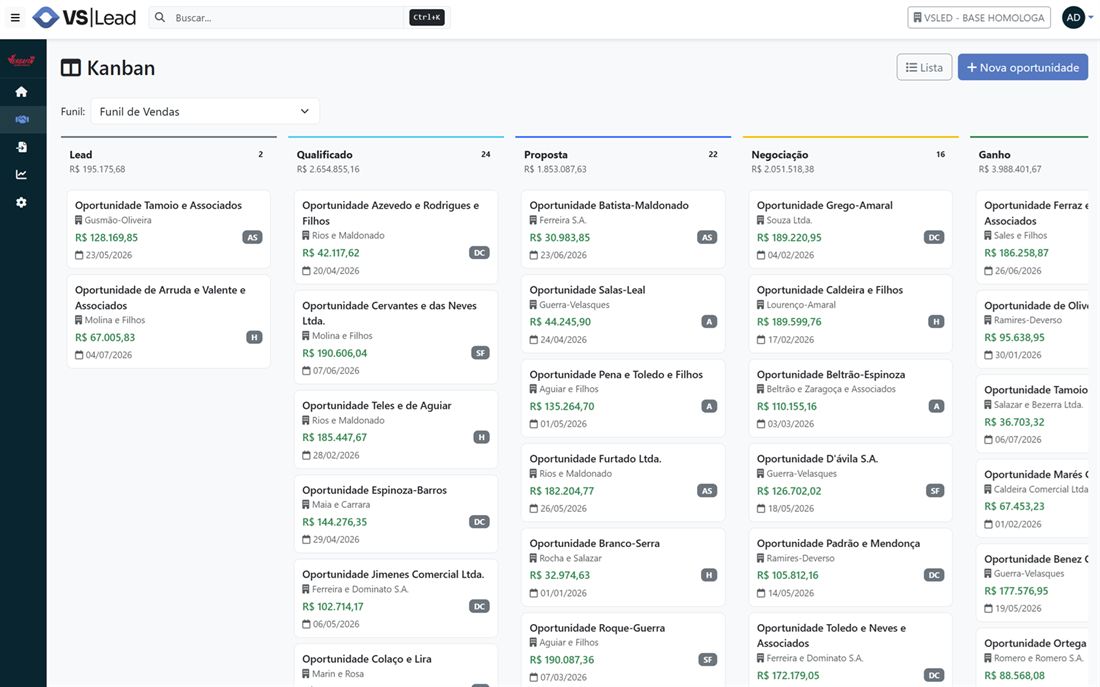Screen dimensions: 1100x687
Task: Click SF badge on Cervantes e das Neves card
Action: click(x=480, y=353)
